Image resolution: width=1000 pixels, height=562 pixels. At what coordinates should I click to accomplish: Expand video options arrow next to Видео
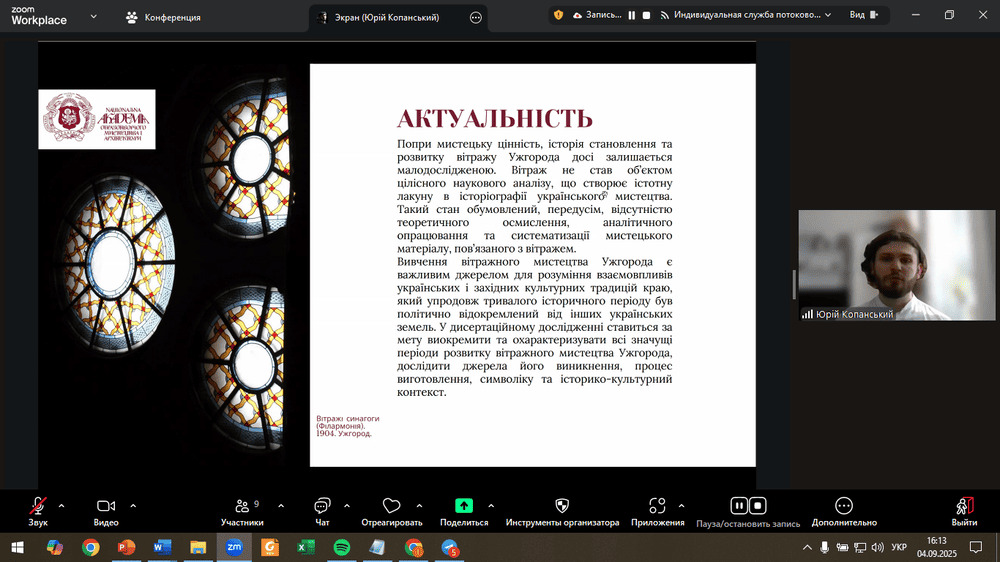pos(133,505)
